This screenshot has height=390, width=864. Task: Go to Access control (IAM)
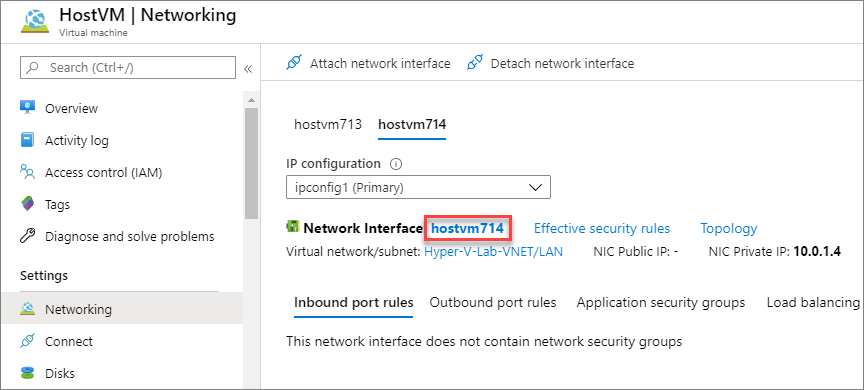[x=104, y=172]
